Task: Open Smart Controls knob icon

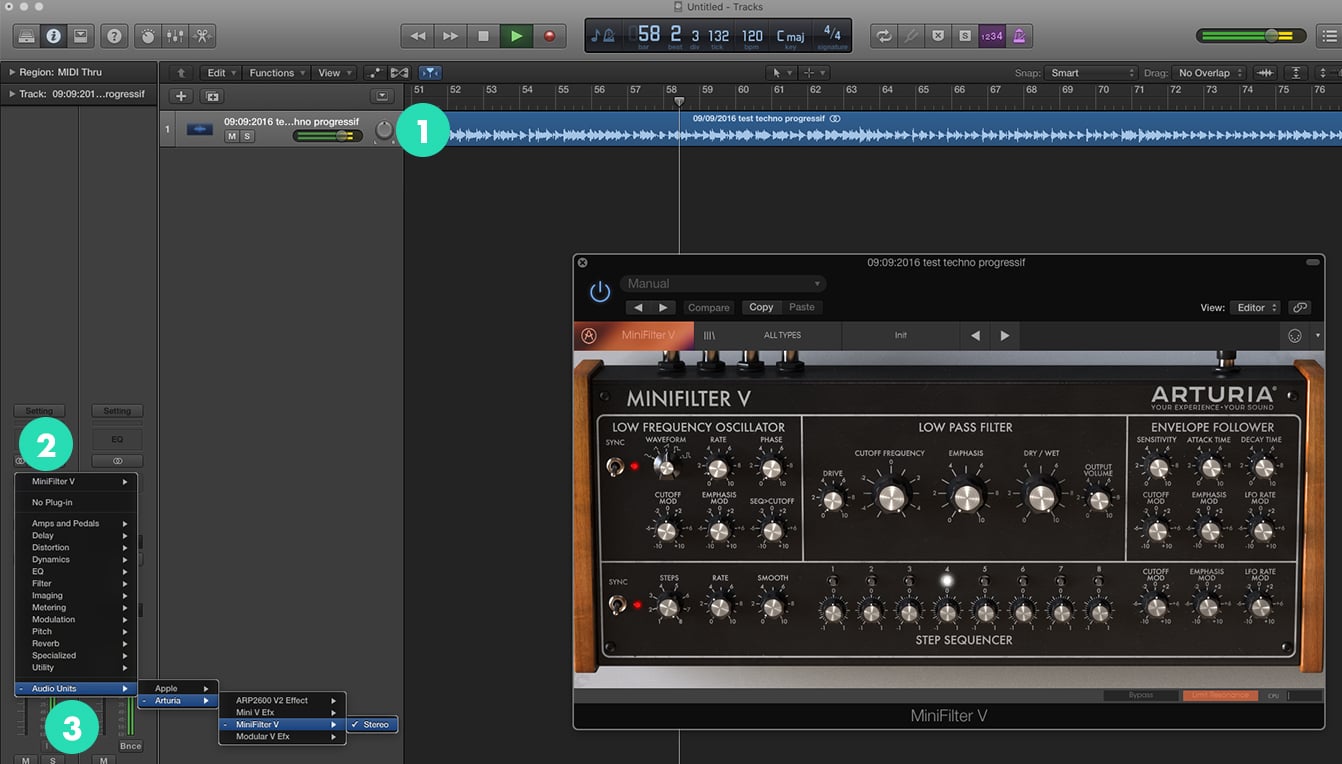Action: point(148,36)
